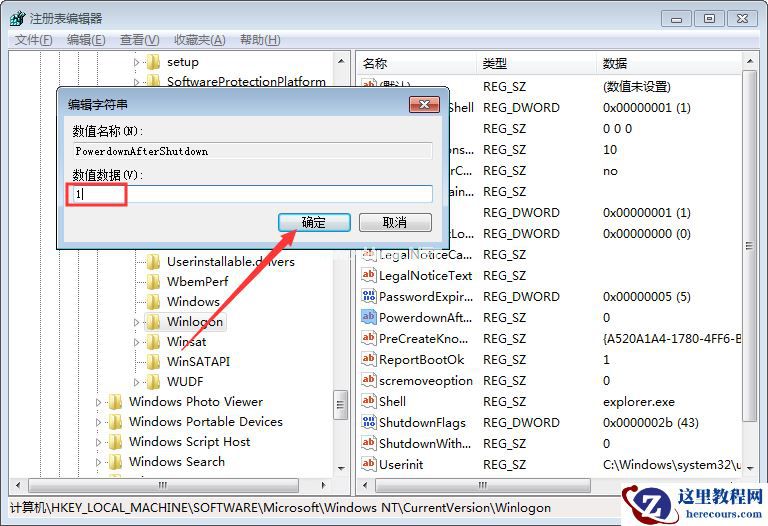
Task: Open the 收藏夹(A) menu
Action: click(199, 40)
